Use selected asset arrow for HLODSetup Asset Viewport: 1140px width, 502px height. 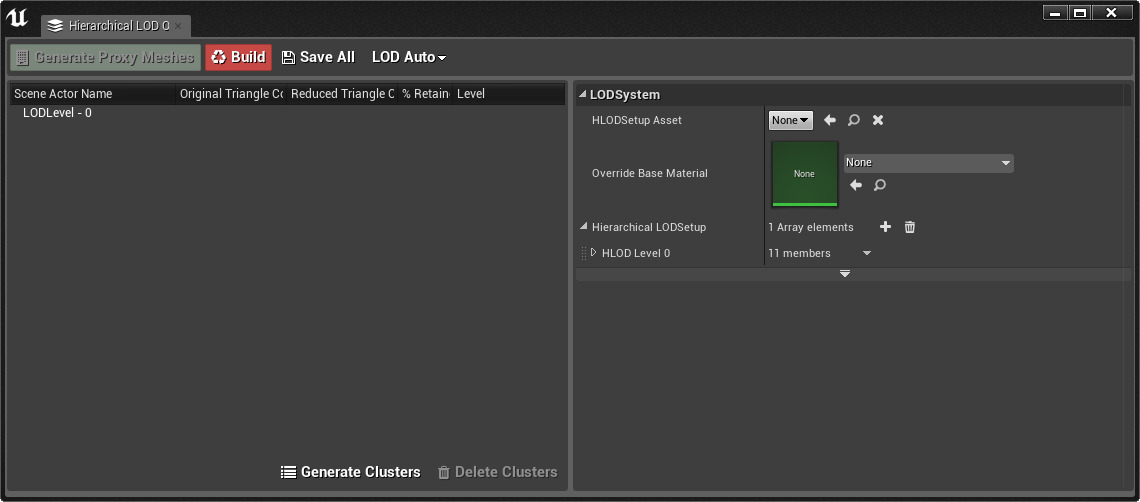[830, 120]
